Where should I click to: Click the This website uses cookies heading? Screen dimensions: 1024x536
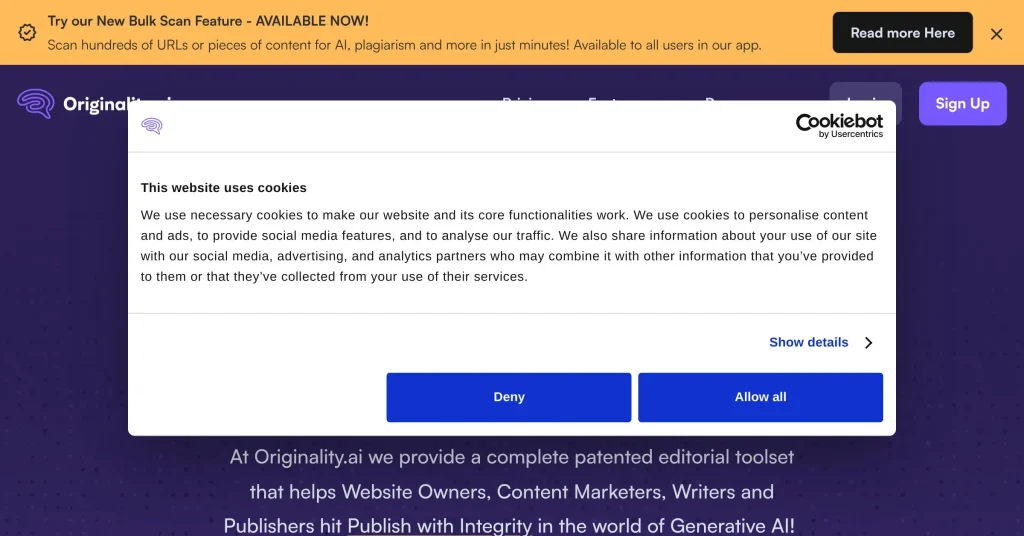click(x=224, y=187)
